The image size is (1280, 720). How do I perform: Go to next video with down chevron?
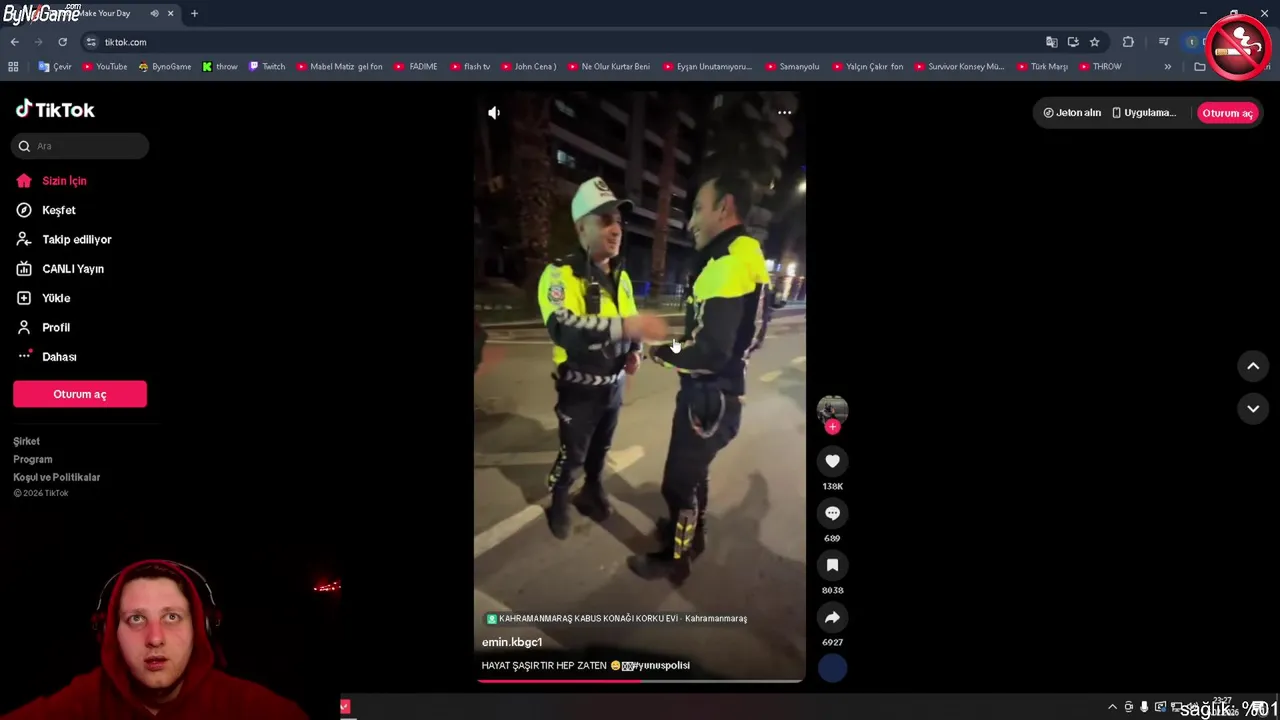tap(1253, 408)
